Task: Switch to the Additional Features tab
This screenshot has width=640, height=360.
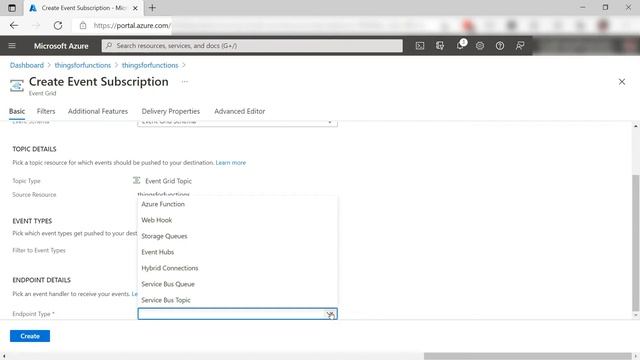Action: pos(98,111)
